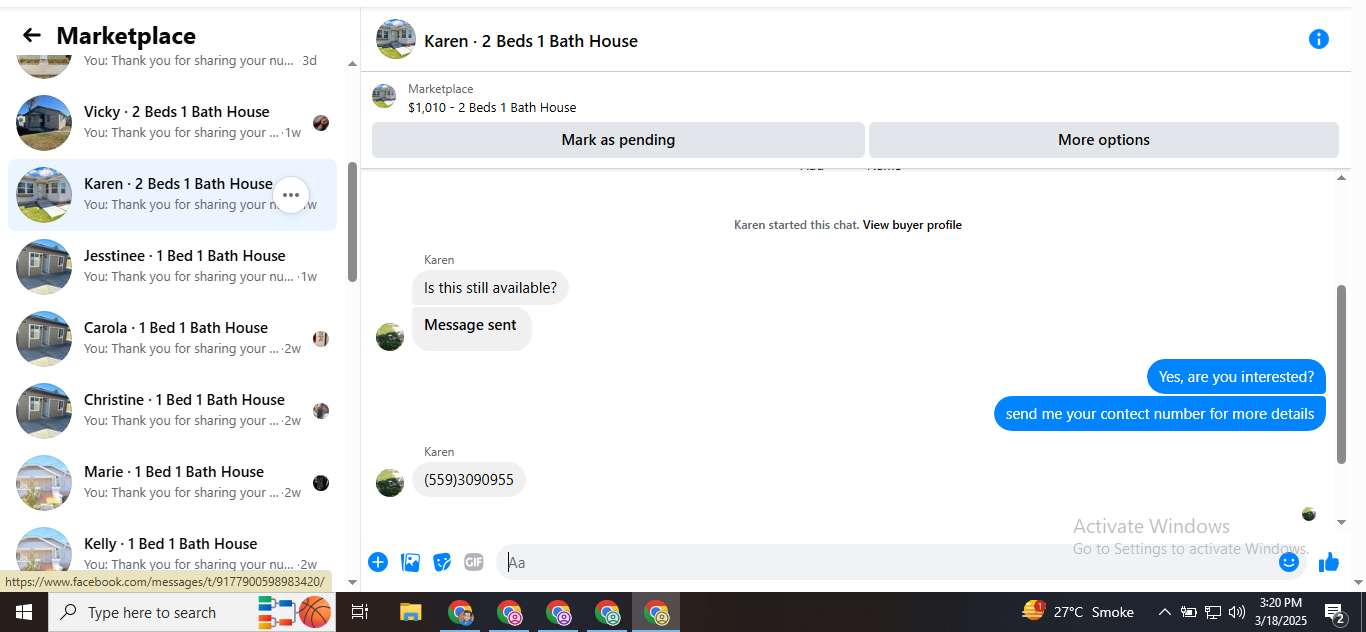The image size is (1366, 632).
Task: Open Kelly 1 Bed 1 Bath House chat
Action: (x=172, y=555)
